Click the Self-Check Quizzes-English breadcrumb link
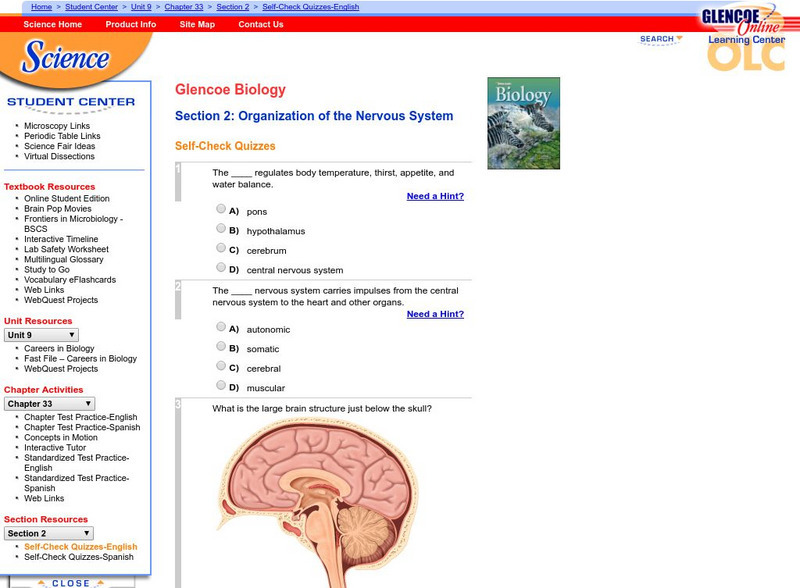This screenshot has width=800, height=588. point(311,7)
